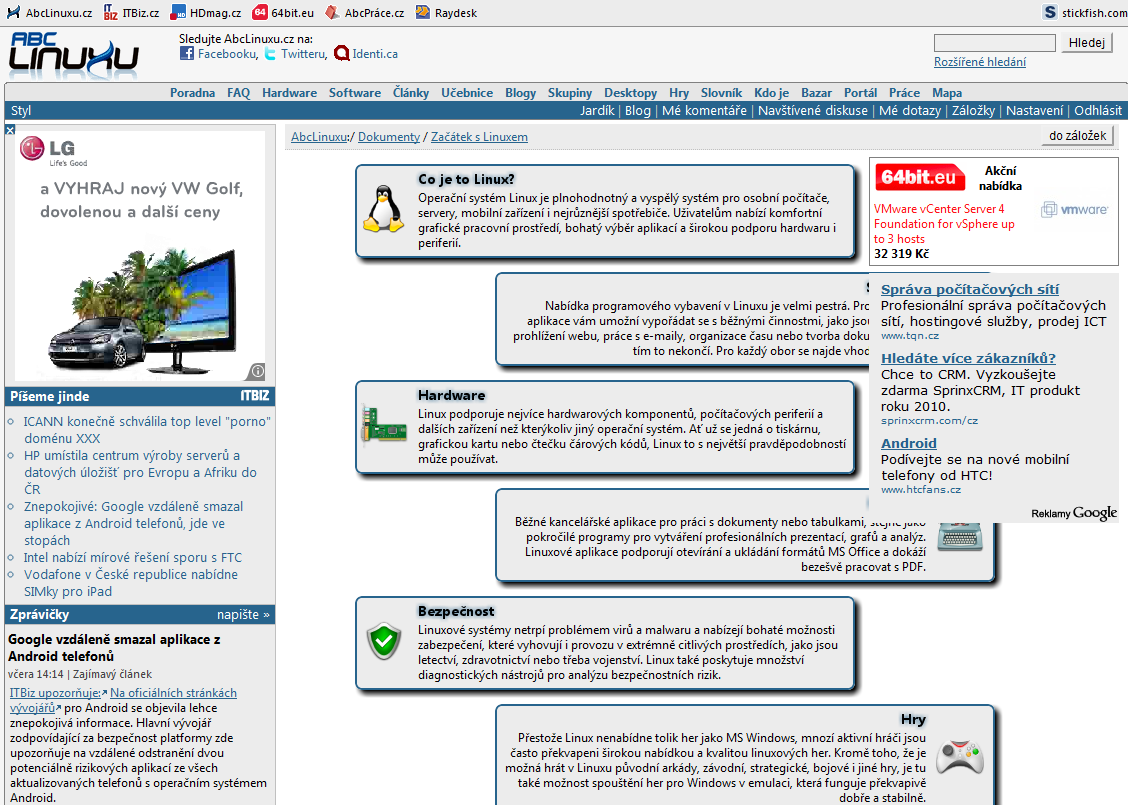Click the AbcLinuxu.cz favicon in top bar
This screenshot has height=805, width=1128.
[13, 12]
